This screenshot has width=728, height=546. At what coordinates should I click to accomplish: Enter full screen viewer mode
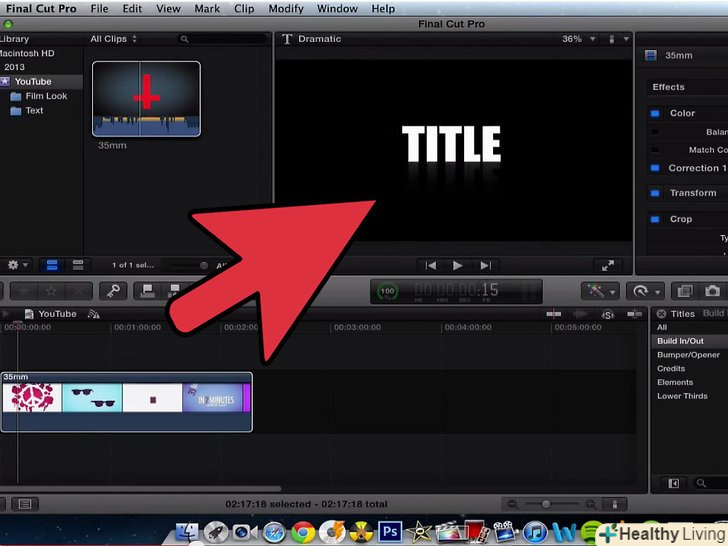[x=608, y=266]
